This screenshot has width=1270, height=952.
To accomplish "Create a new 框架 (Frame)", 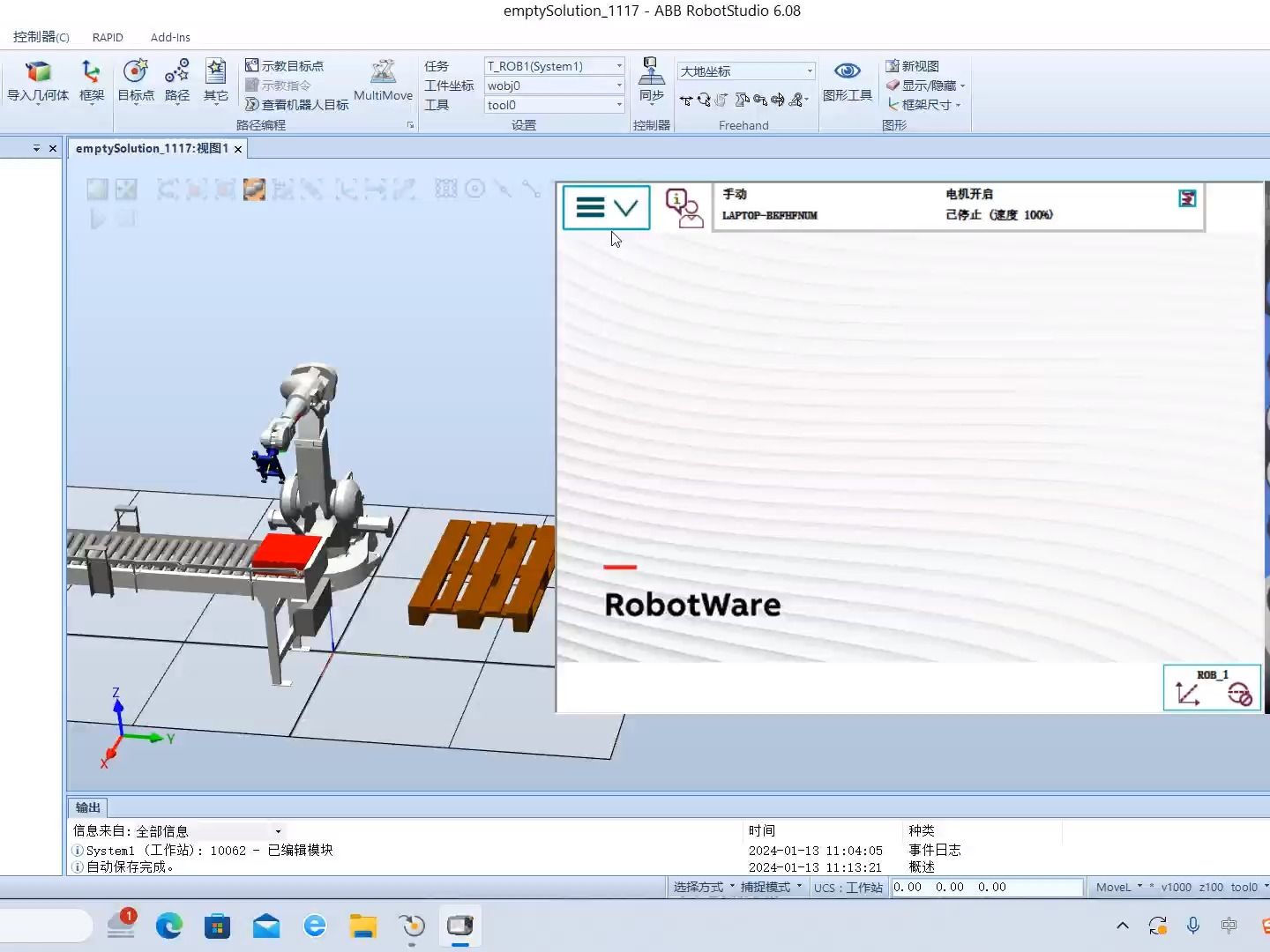I will (91, 82).
